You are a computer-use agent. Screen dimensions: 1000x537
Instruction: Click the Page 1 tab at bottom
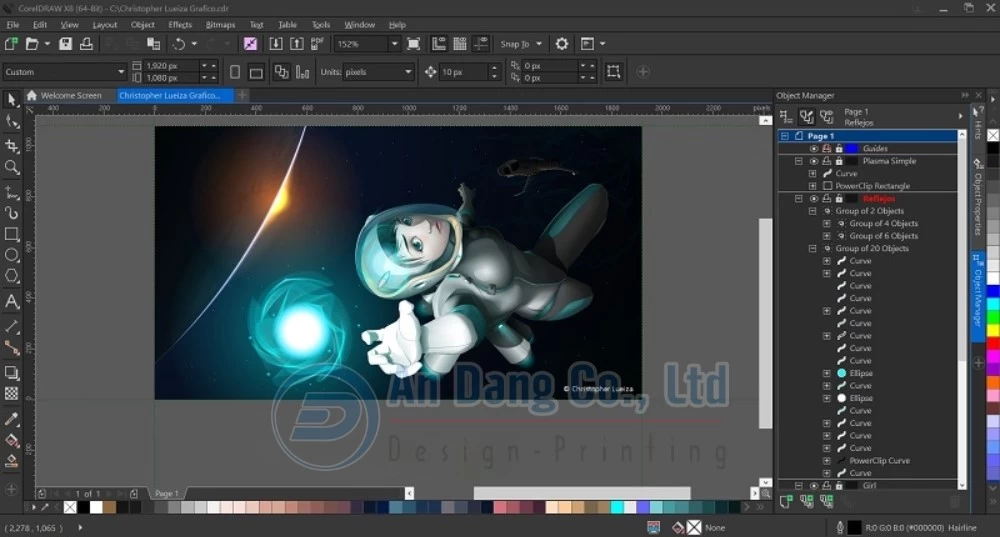[x=167, y=494]
